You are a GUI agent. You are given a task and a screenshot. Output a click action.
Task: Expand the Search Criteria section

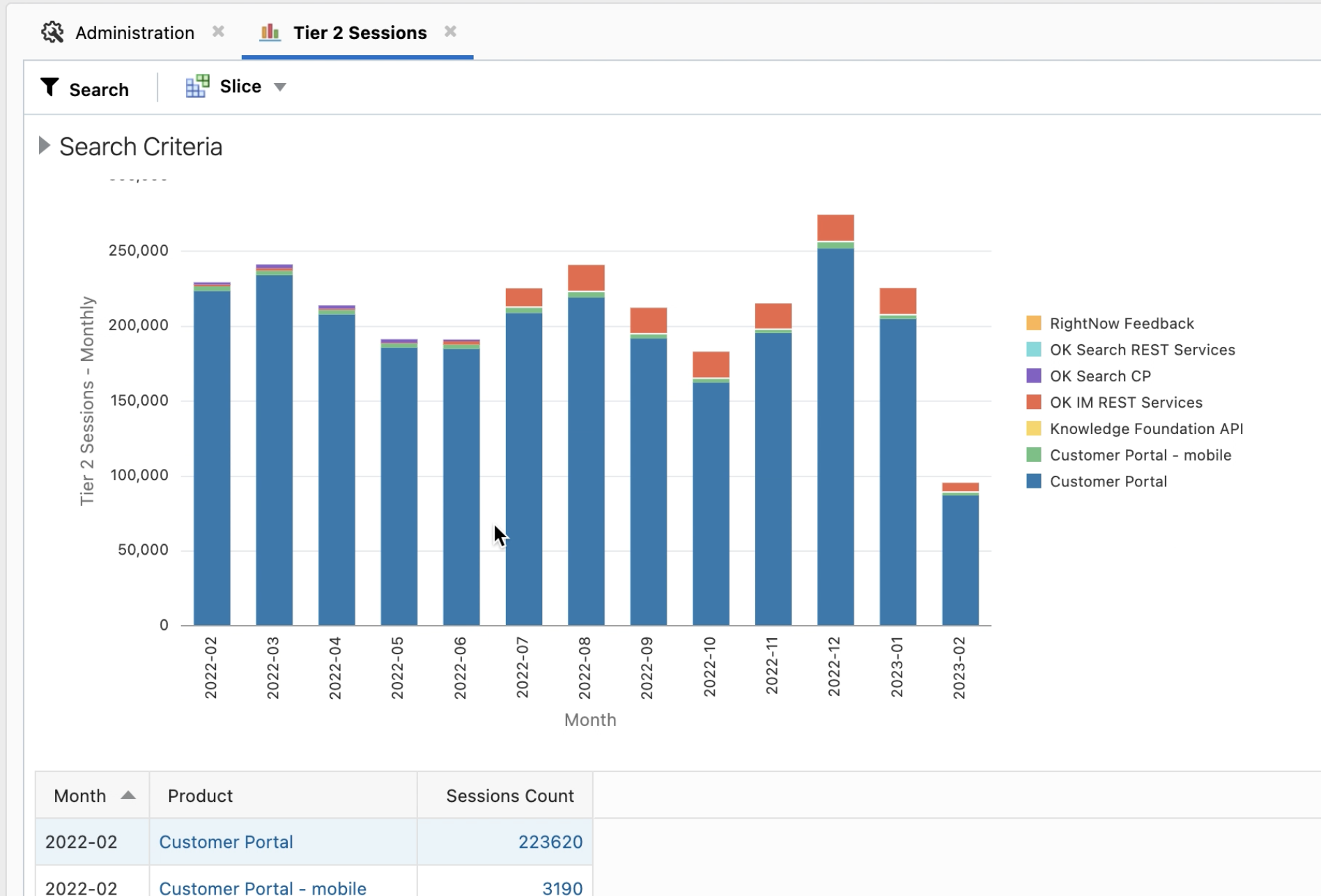(x=45, y=146)
